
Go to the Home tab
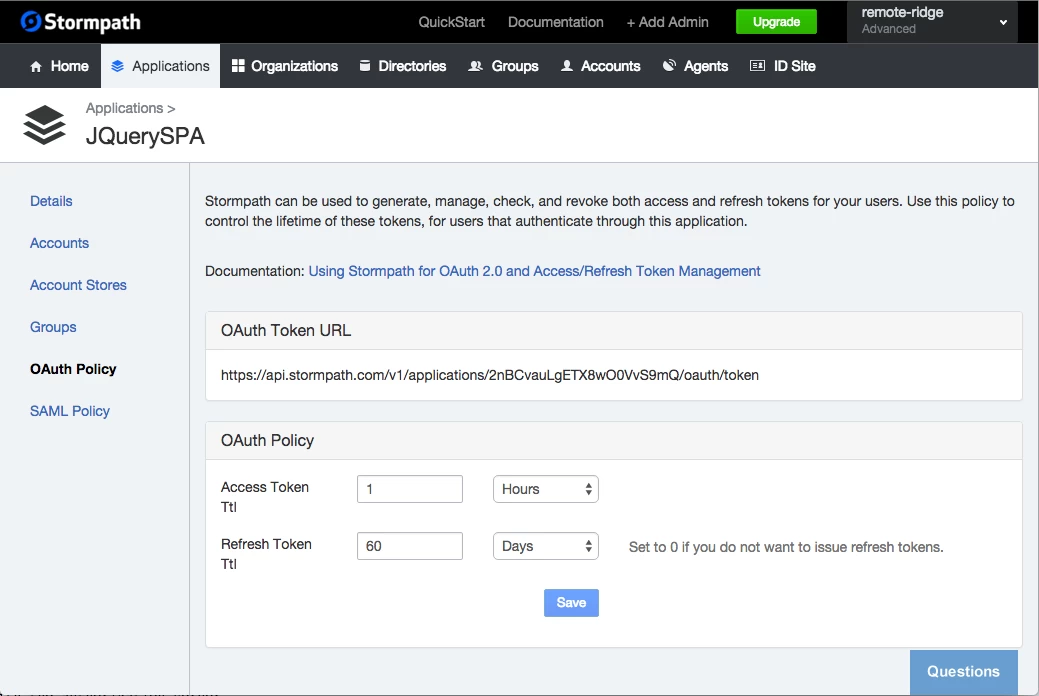tap(60, 66)
